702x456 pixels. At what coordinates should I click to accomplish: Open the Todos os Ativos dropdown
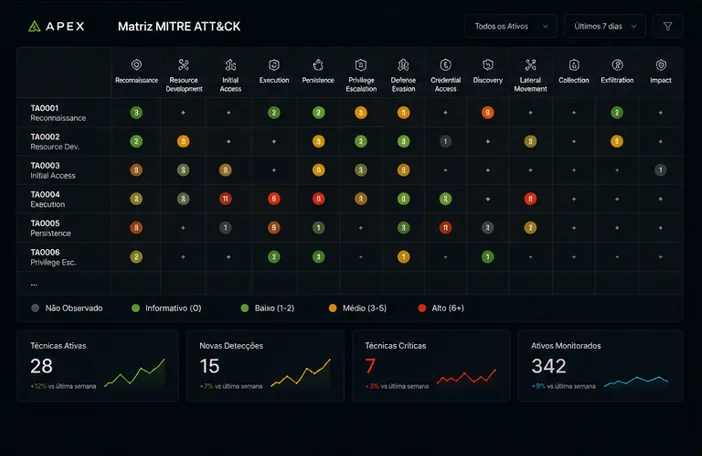(x=511, y=26)
